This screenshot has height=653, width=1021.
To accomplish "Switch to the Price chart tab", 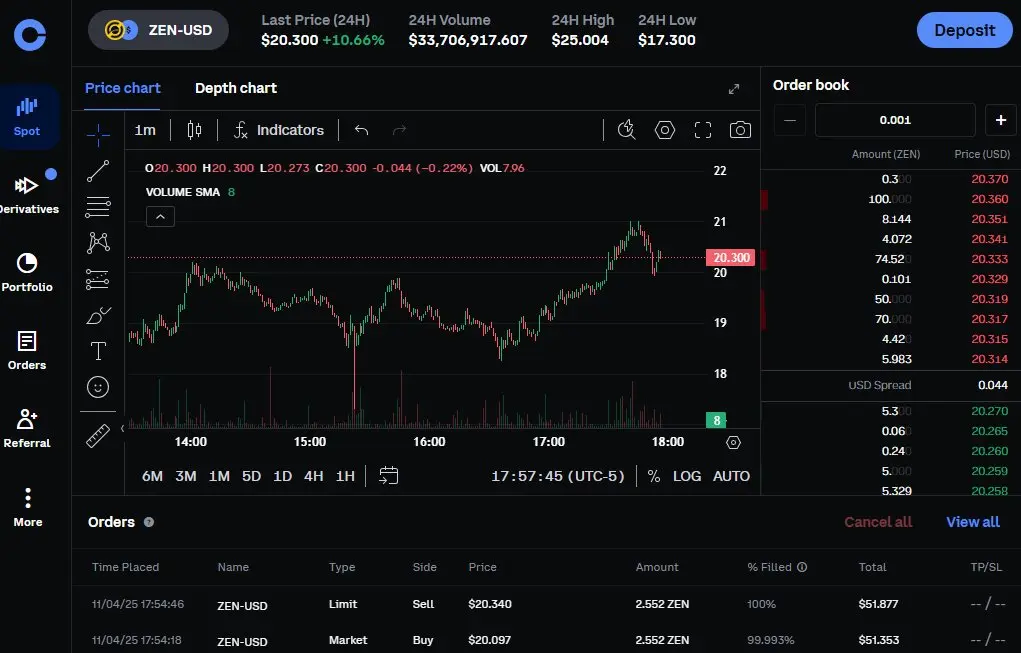I will (122, 89).
